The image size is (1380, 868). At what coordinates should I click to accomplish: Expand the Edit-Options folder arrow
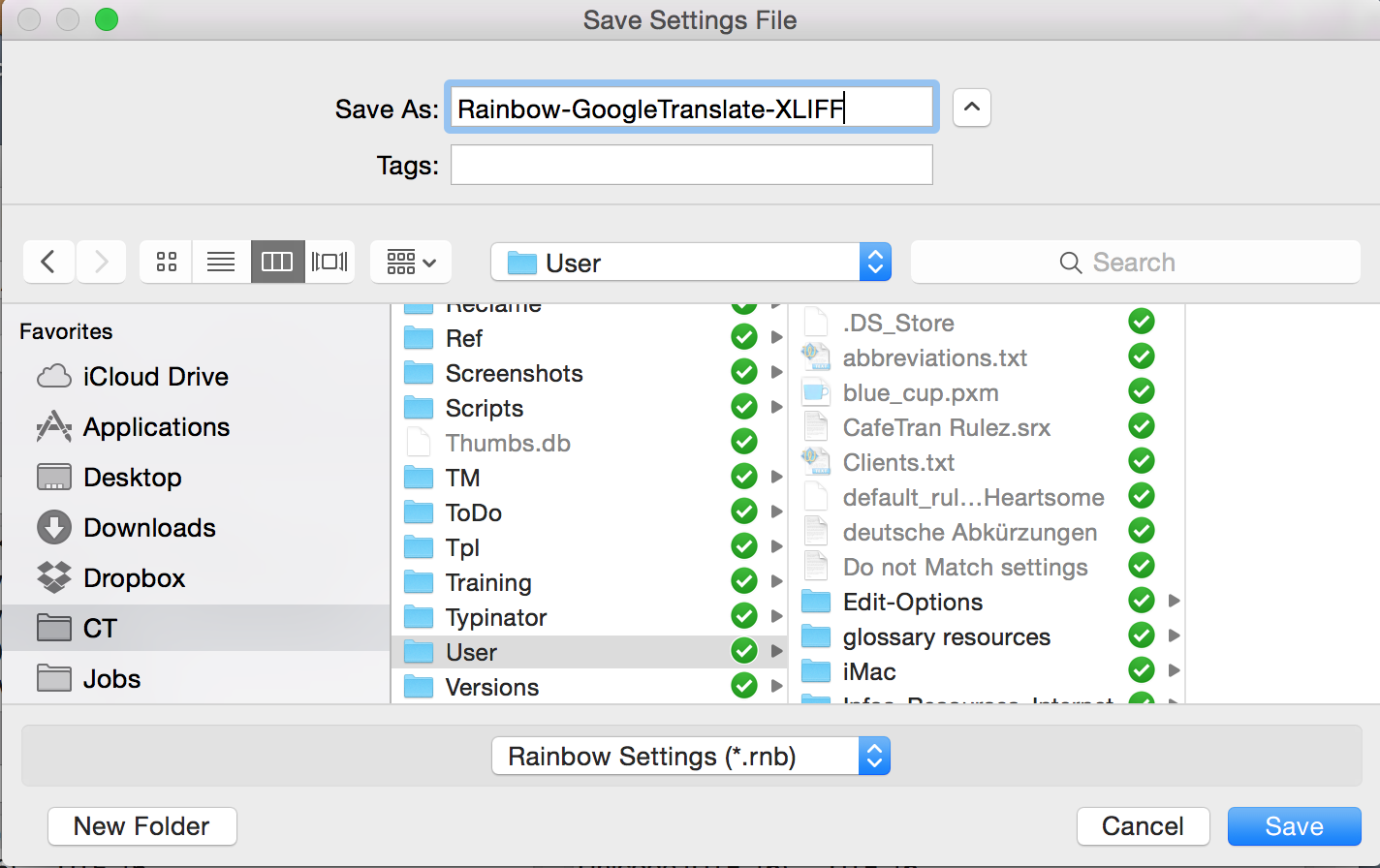click(x=1174, y=602)
